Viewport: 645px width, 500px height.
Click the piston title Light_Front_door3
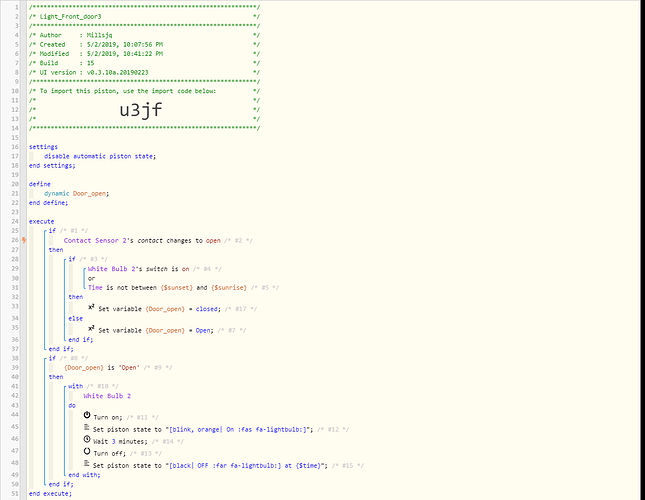[x=70, y=16]
